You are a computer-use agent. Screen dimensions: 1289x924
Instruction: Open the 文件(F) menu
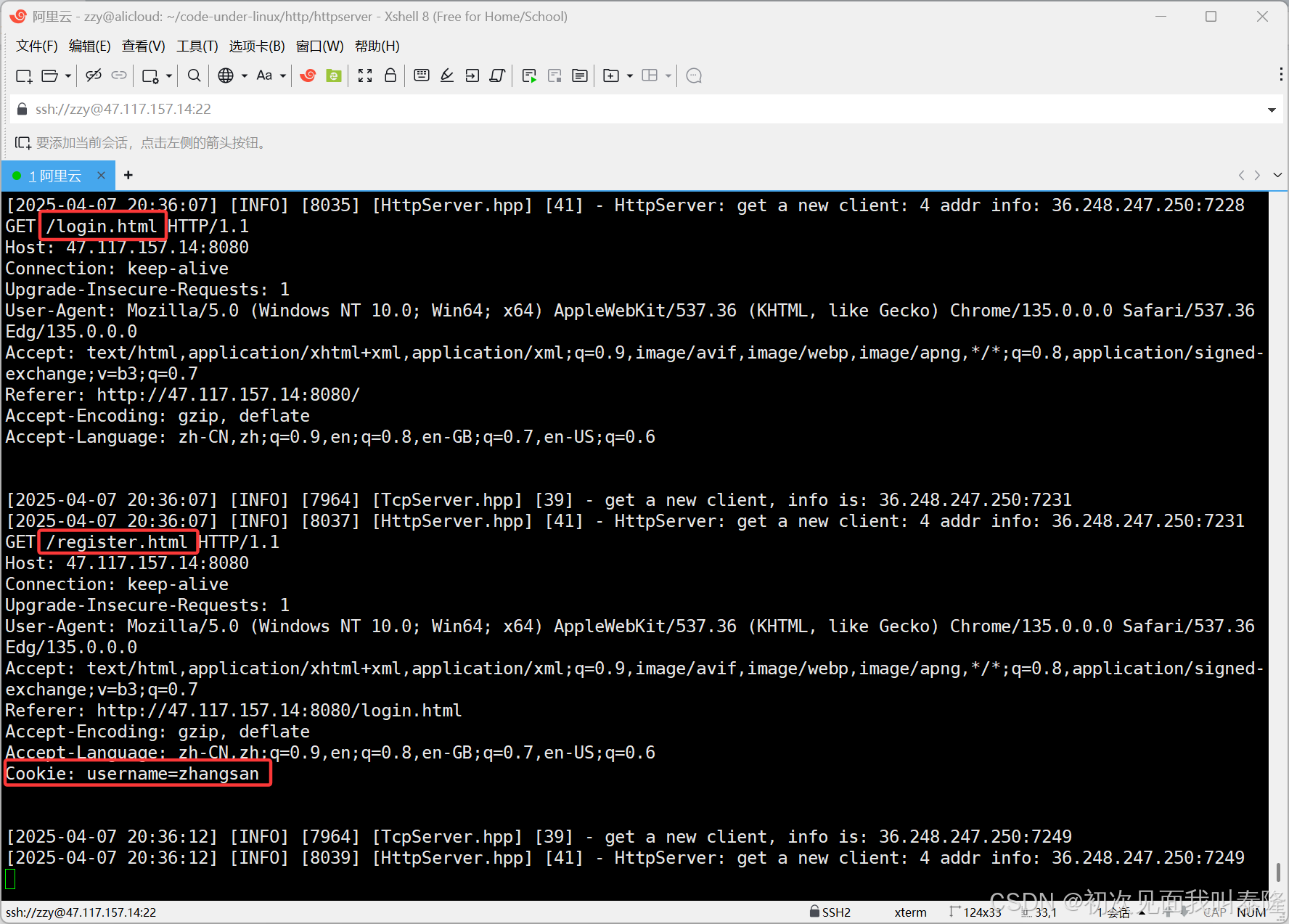click(37, 46)
